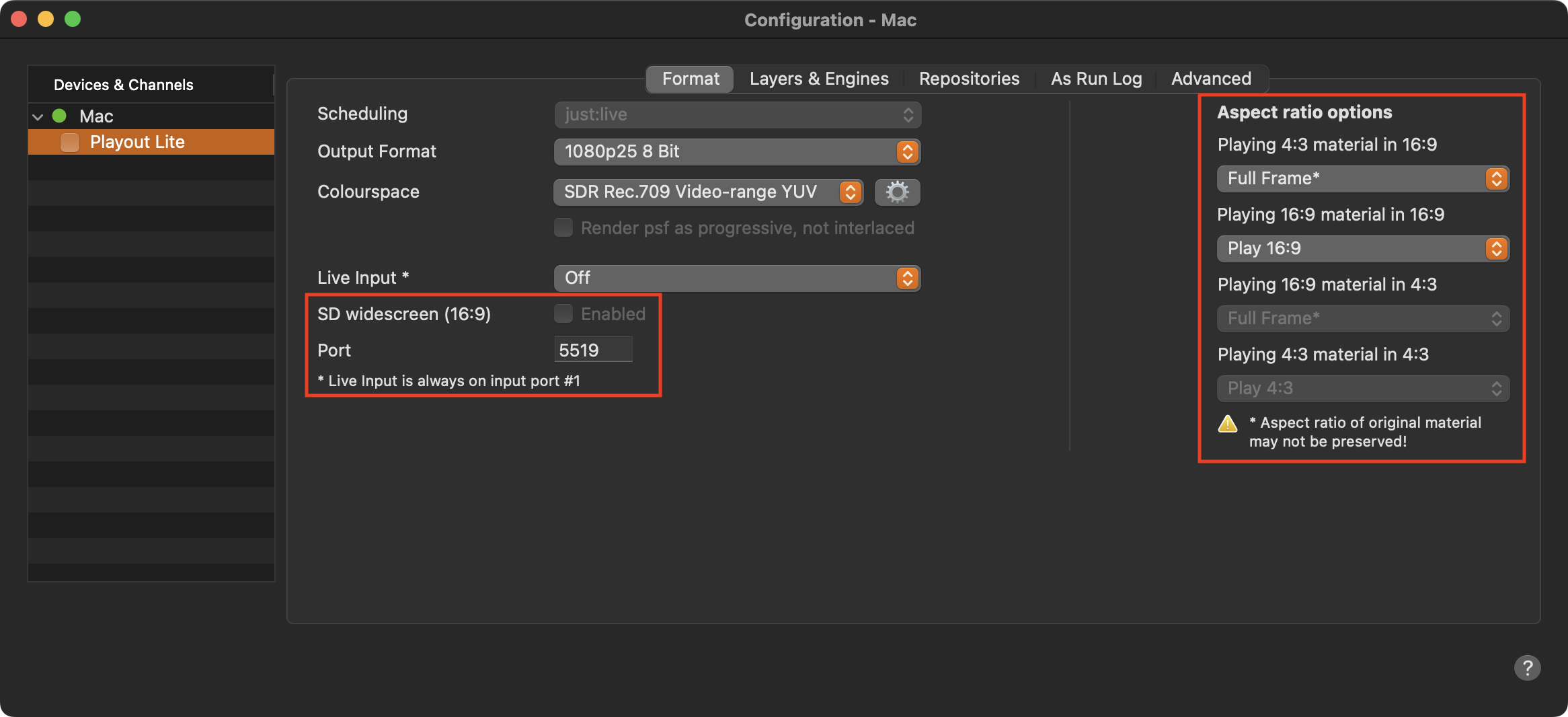This screenshot has height=717, width=1568.
Task: Minimize the Configuration window with the yellow button
Action: pyautogui.click(x=46, y=19)
